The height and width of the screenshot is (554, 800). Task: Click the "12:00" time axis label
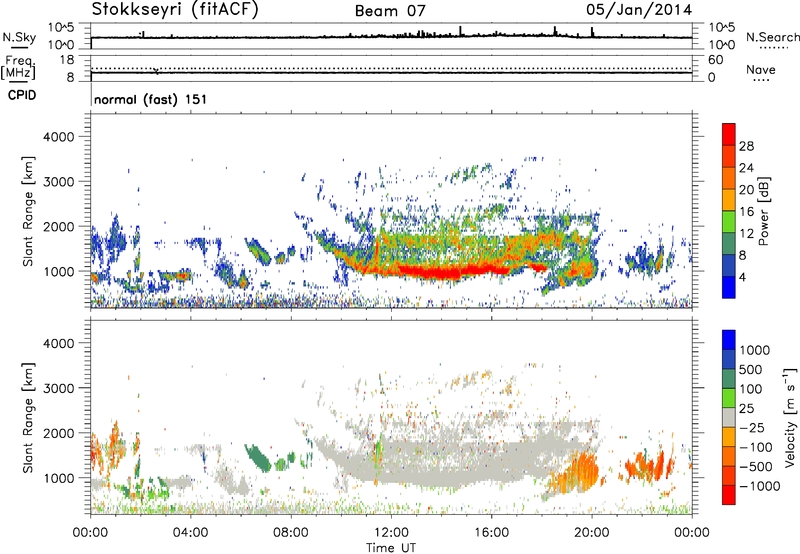point(391,533)
